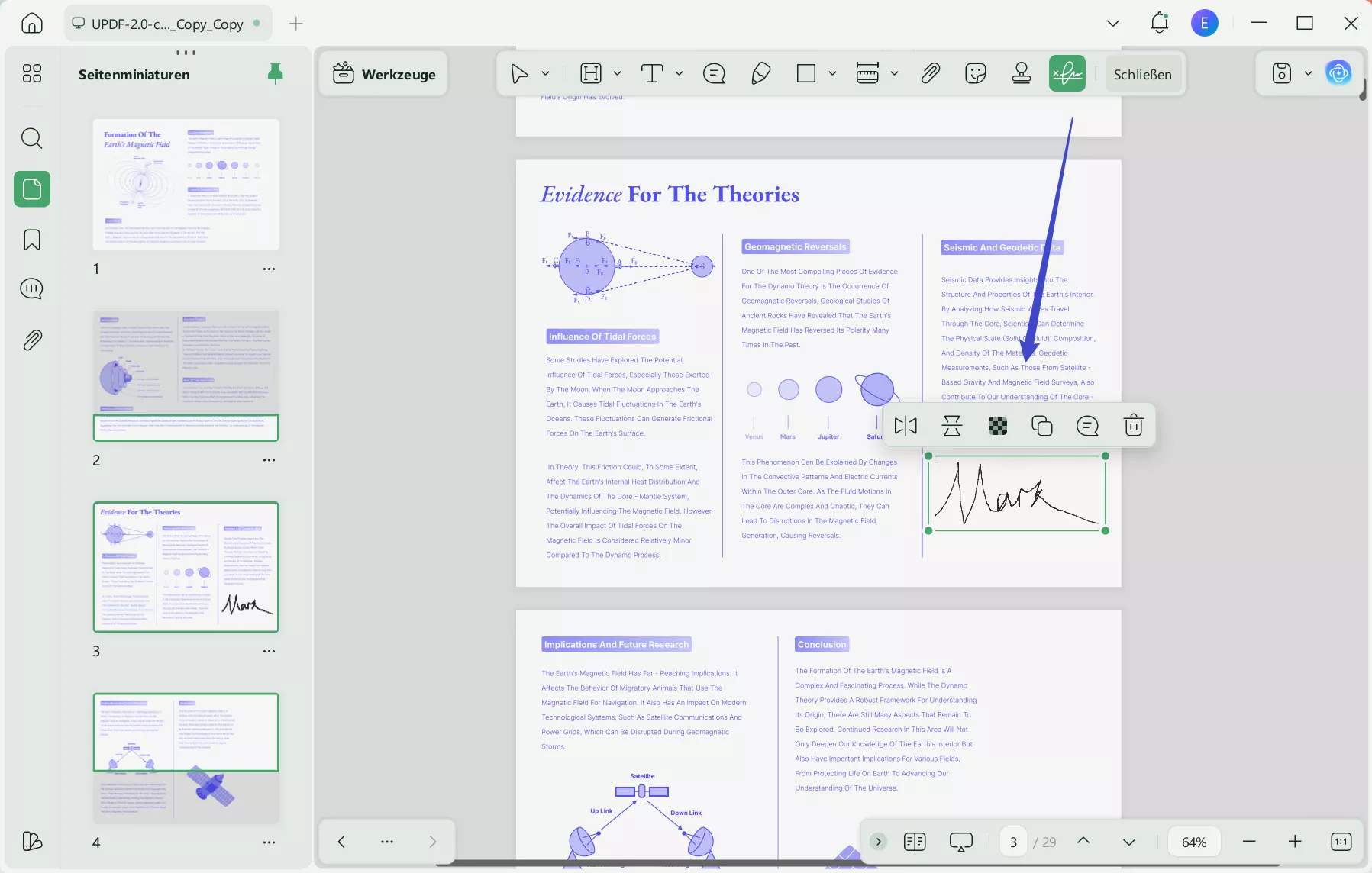Click the Schließen button
Viewport: 1372px width, 873px height.
click(1143, 74)
